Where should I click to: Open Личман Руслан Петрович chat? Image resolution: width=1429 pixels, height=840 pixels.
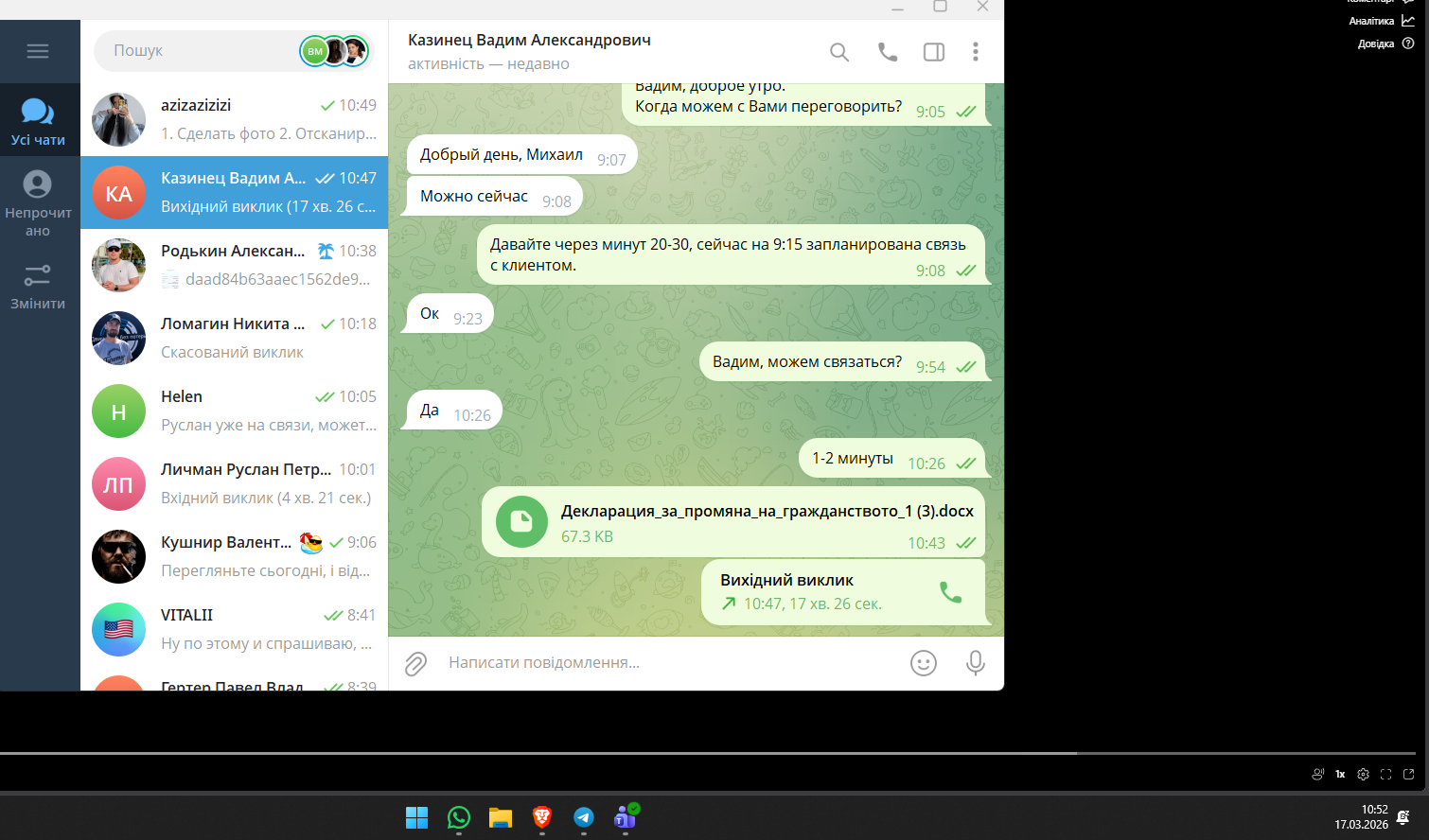coord(234,483)
